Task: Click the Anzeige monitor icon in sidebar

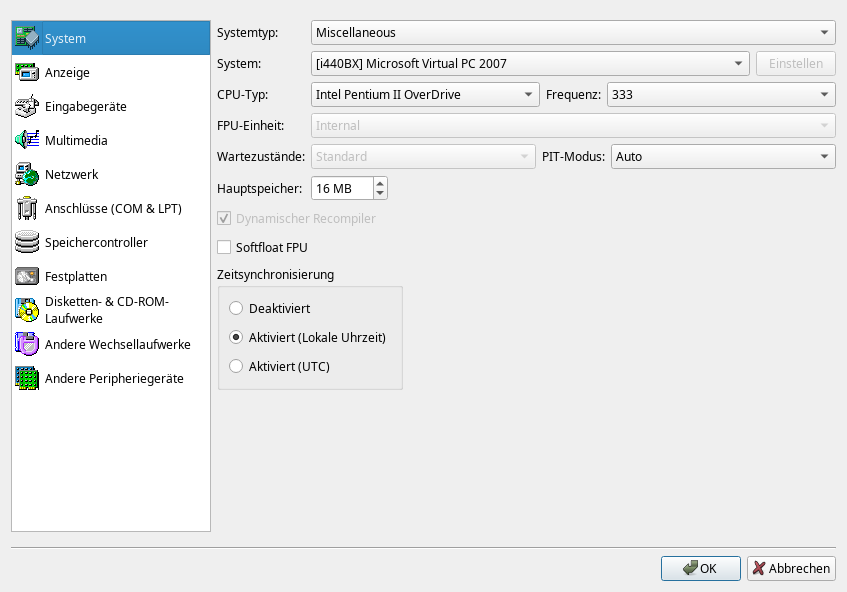Action: tap(27, 72)
